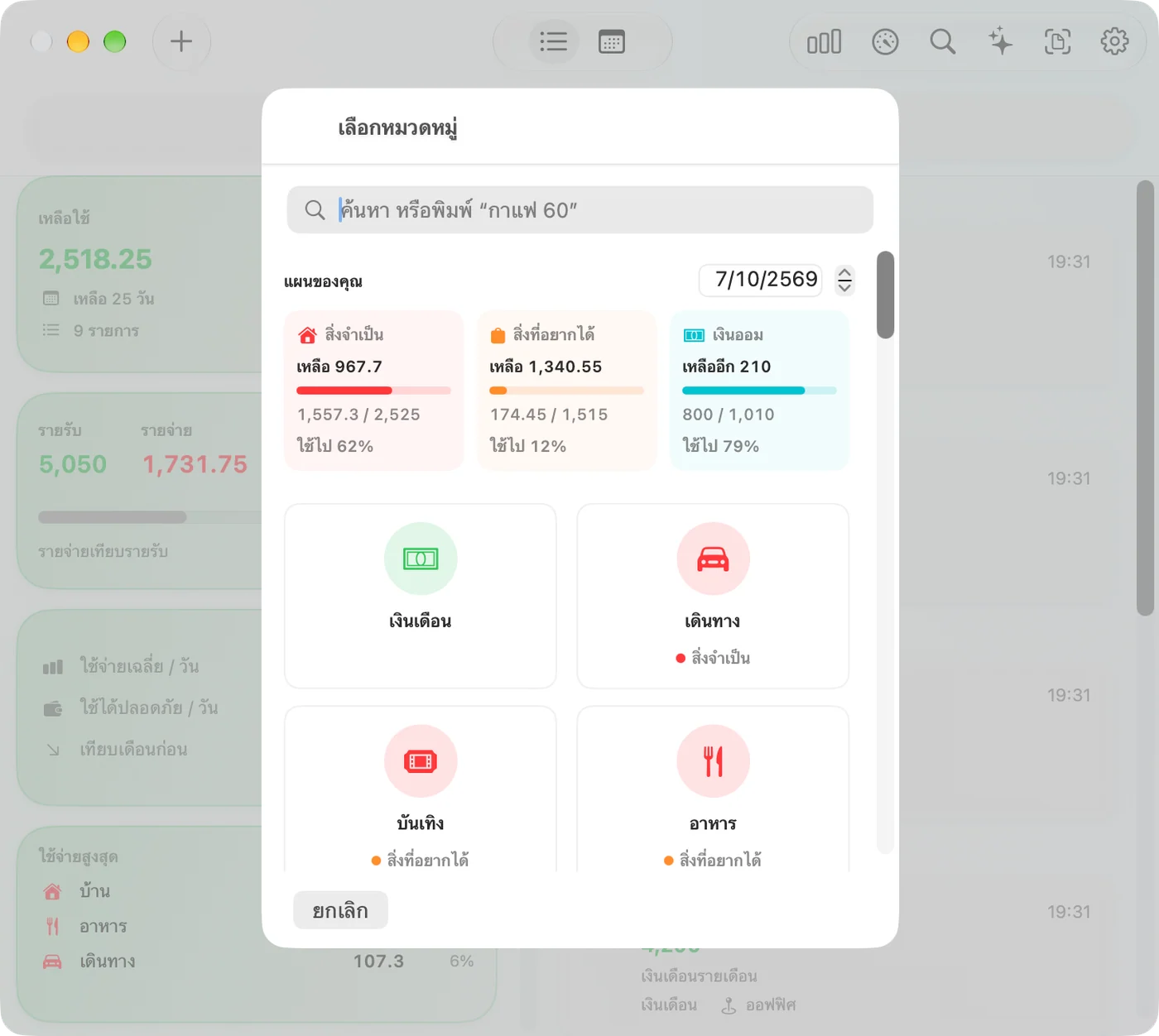Click ใช้จ่ายเฉลี่ย / วัน row

pyautogui.click(x=139, y=666)
